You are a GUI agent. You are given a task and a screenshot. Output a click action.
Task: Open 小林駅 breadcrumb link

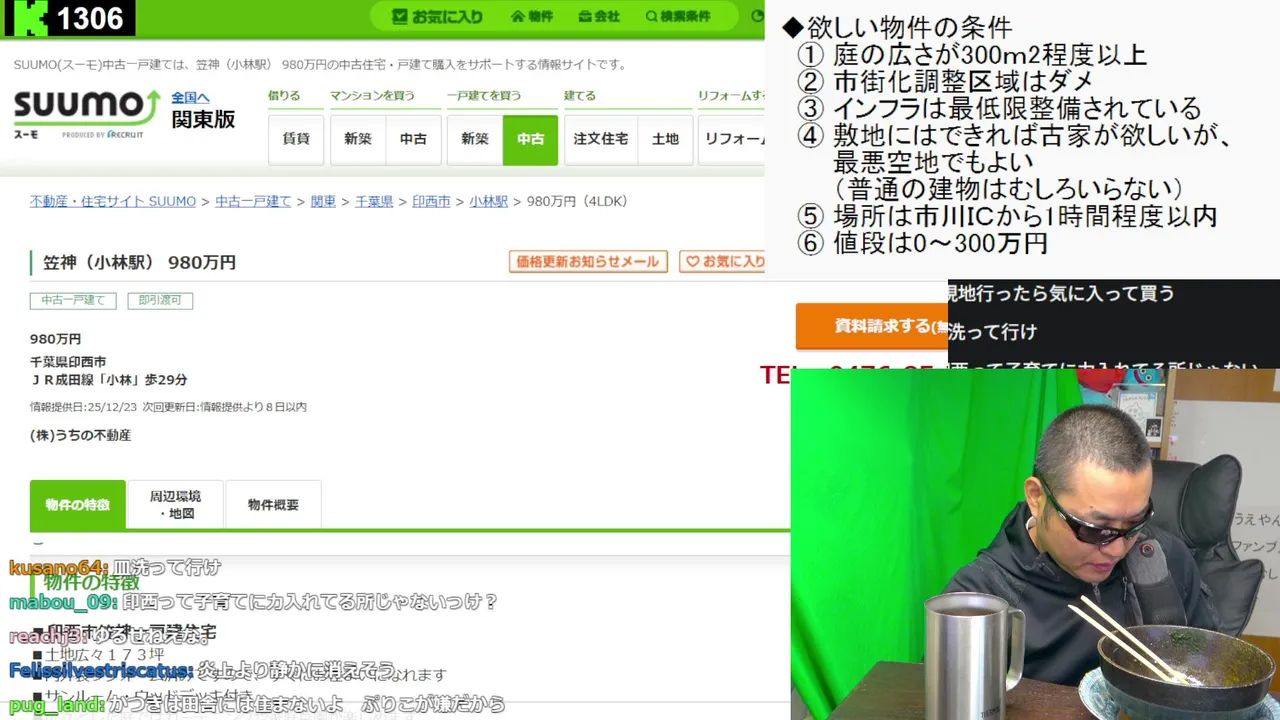(489, 202)
